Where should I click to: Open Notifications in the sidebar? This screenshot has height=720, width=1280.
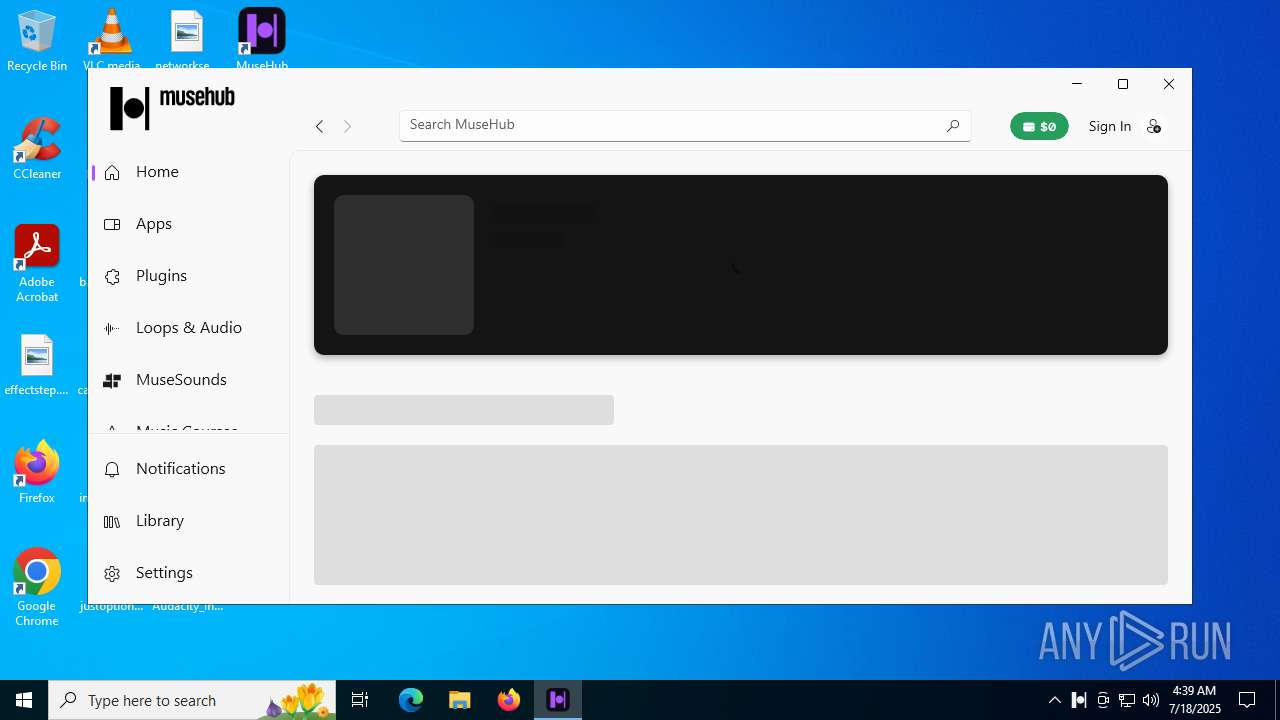pos(189,469)
